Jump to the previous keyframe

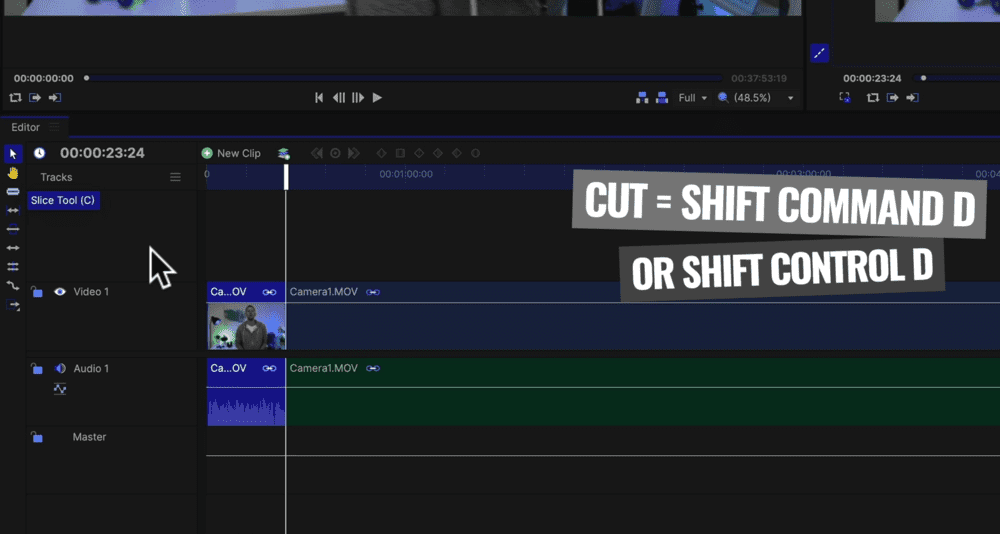(x=316, y=153)
